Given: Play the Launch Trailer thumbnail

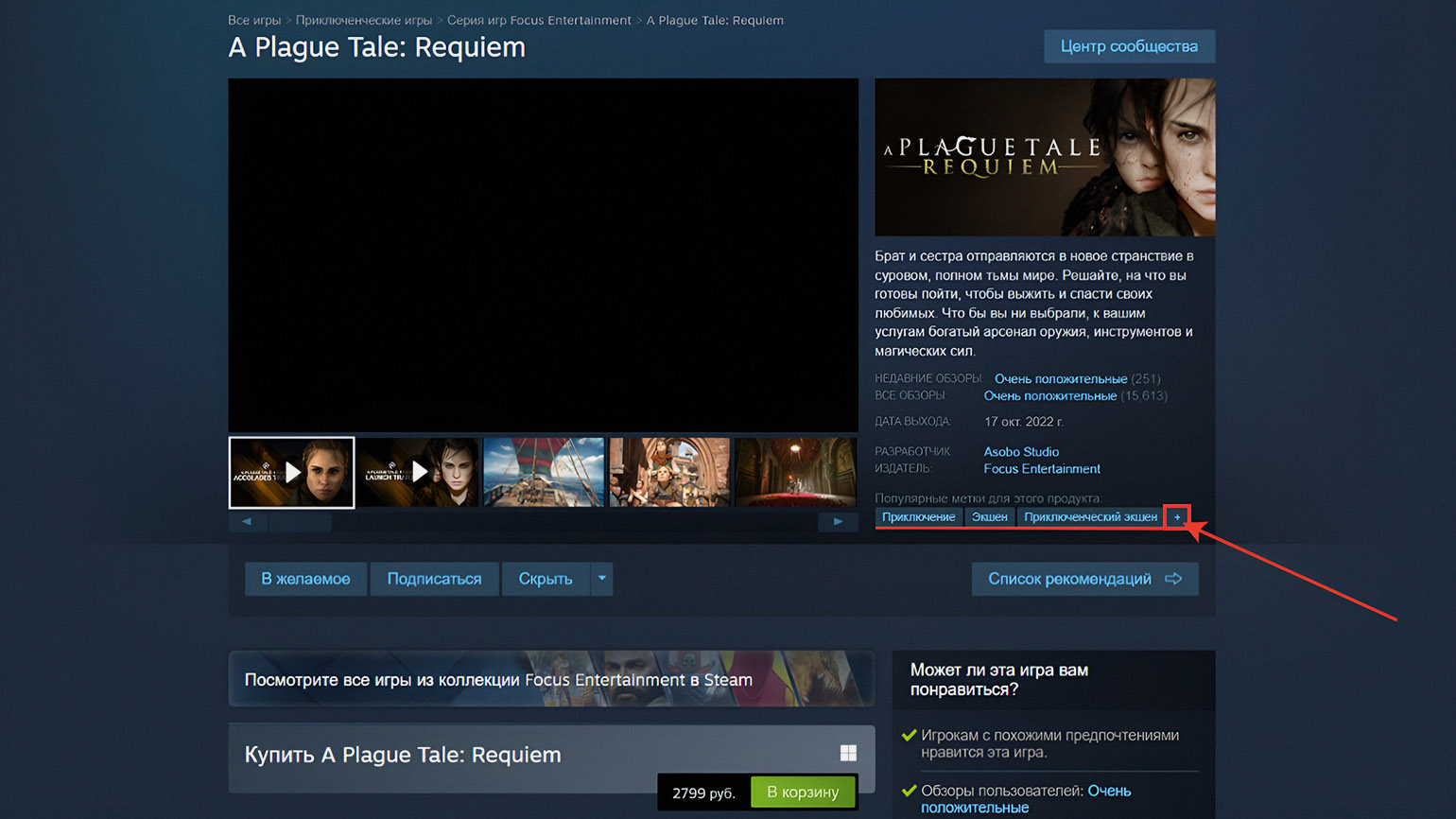Looking at the screenshot, I should coord(418,472).
